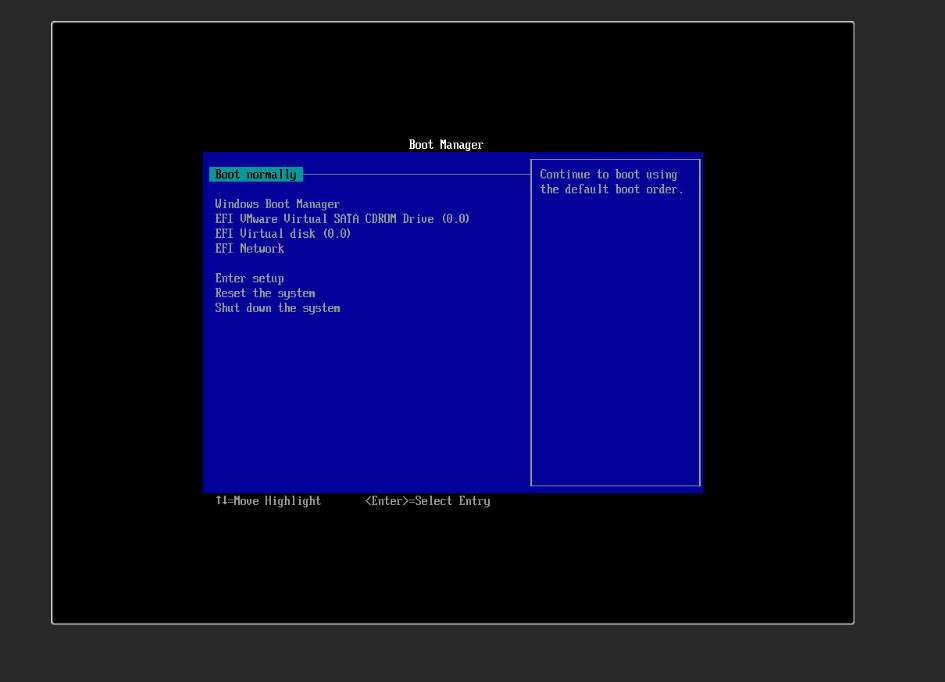Pick EFI VMware Virtual SATA CDROM Drive
This screenshot has height=682, width=945.
tap(342, 219)
